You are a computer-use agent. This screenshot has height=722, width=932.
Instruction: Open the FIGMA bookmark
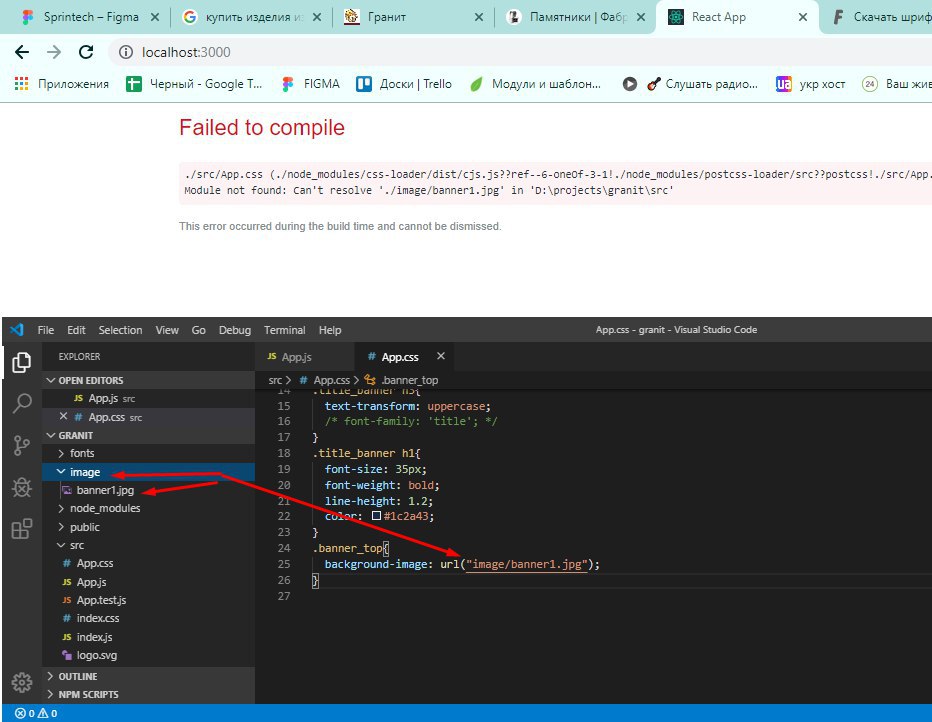(321, 84)
